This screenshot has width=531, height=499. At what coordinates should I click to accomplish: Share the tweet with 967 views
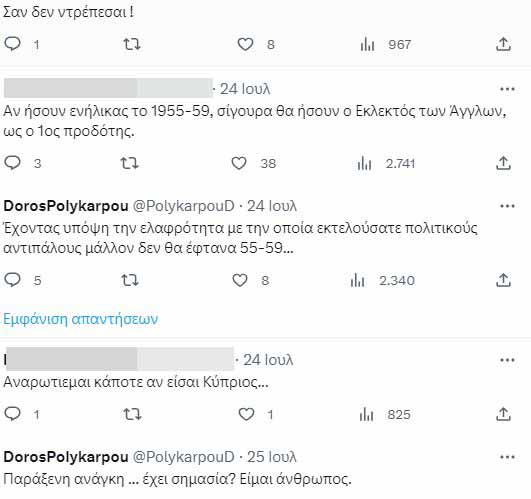503,44
